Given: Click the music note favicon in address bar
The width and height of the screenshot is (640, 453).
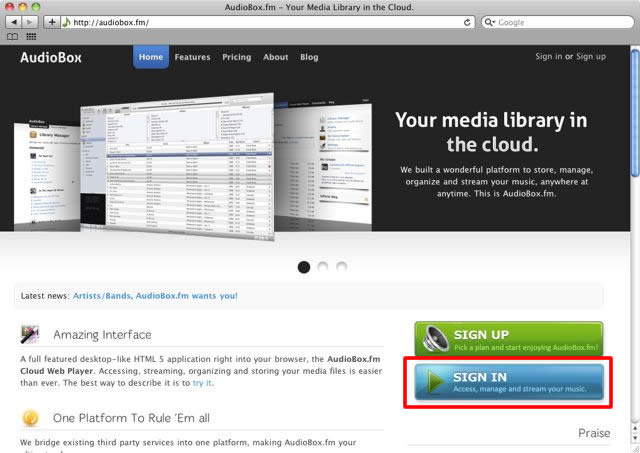Looking at the screenshot, I should 67,22.
